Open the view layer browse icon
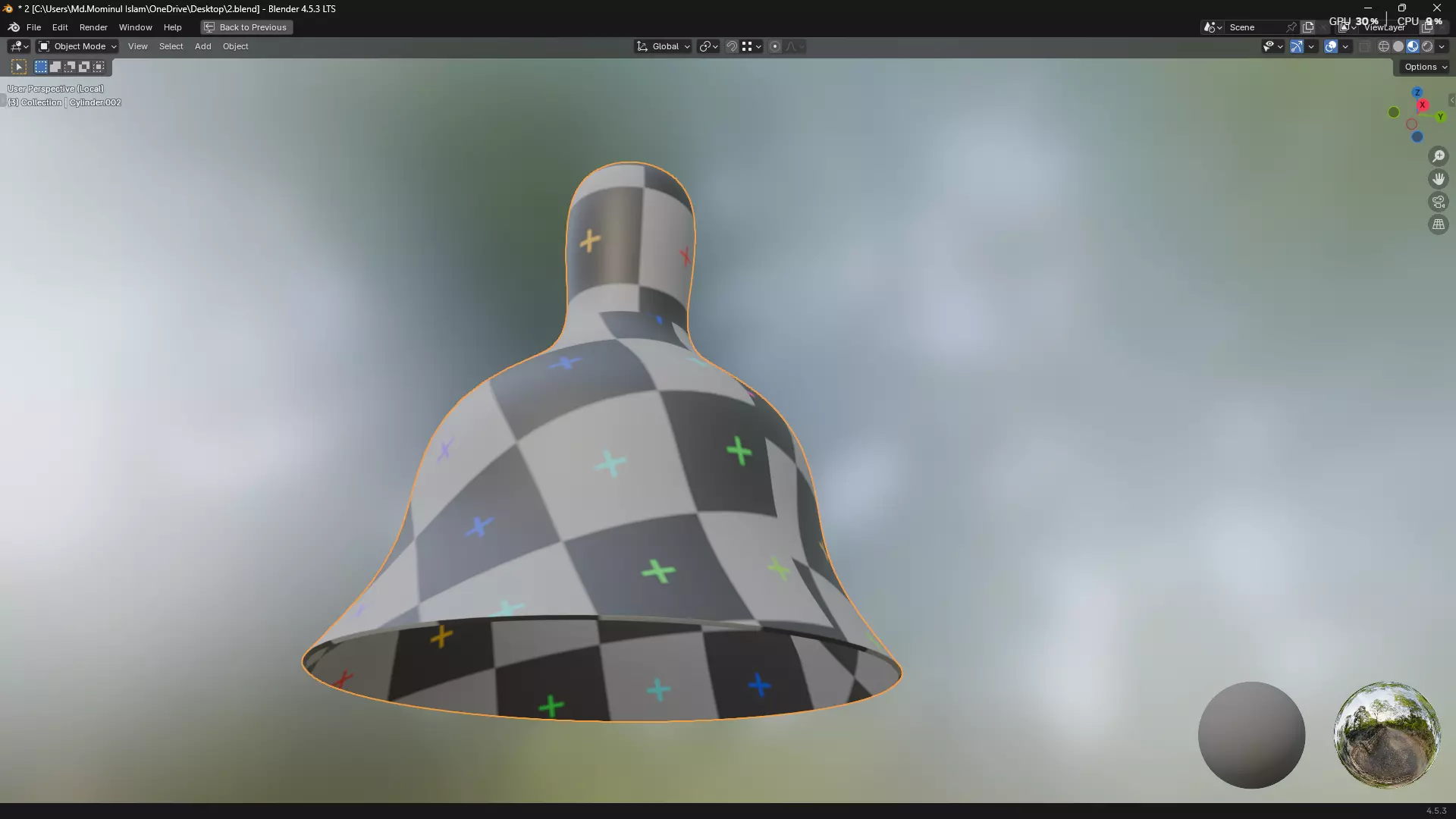The height and width of the screenshot is (819, 1456). point(1347,27)
